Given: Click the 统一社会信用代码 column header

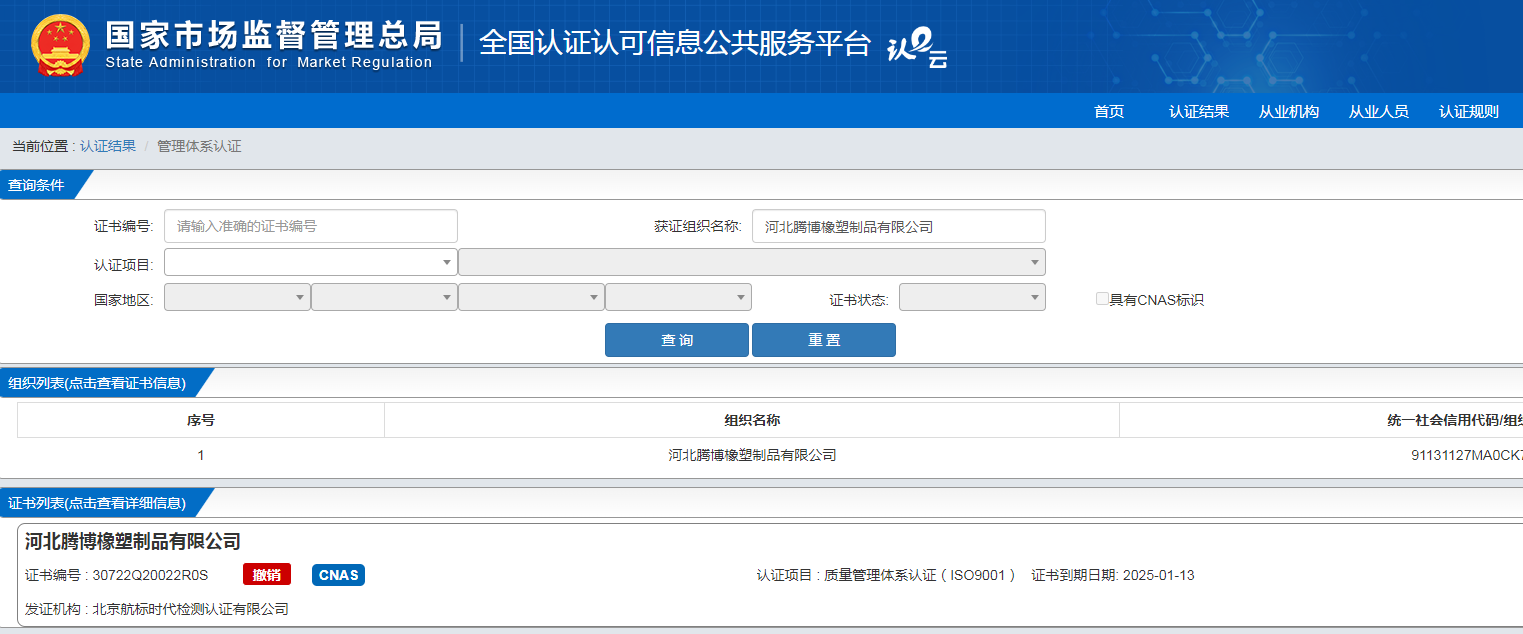Looking at the screenshot, I should pyautogui.click(x=1321, y=420).
